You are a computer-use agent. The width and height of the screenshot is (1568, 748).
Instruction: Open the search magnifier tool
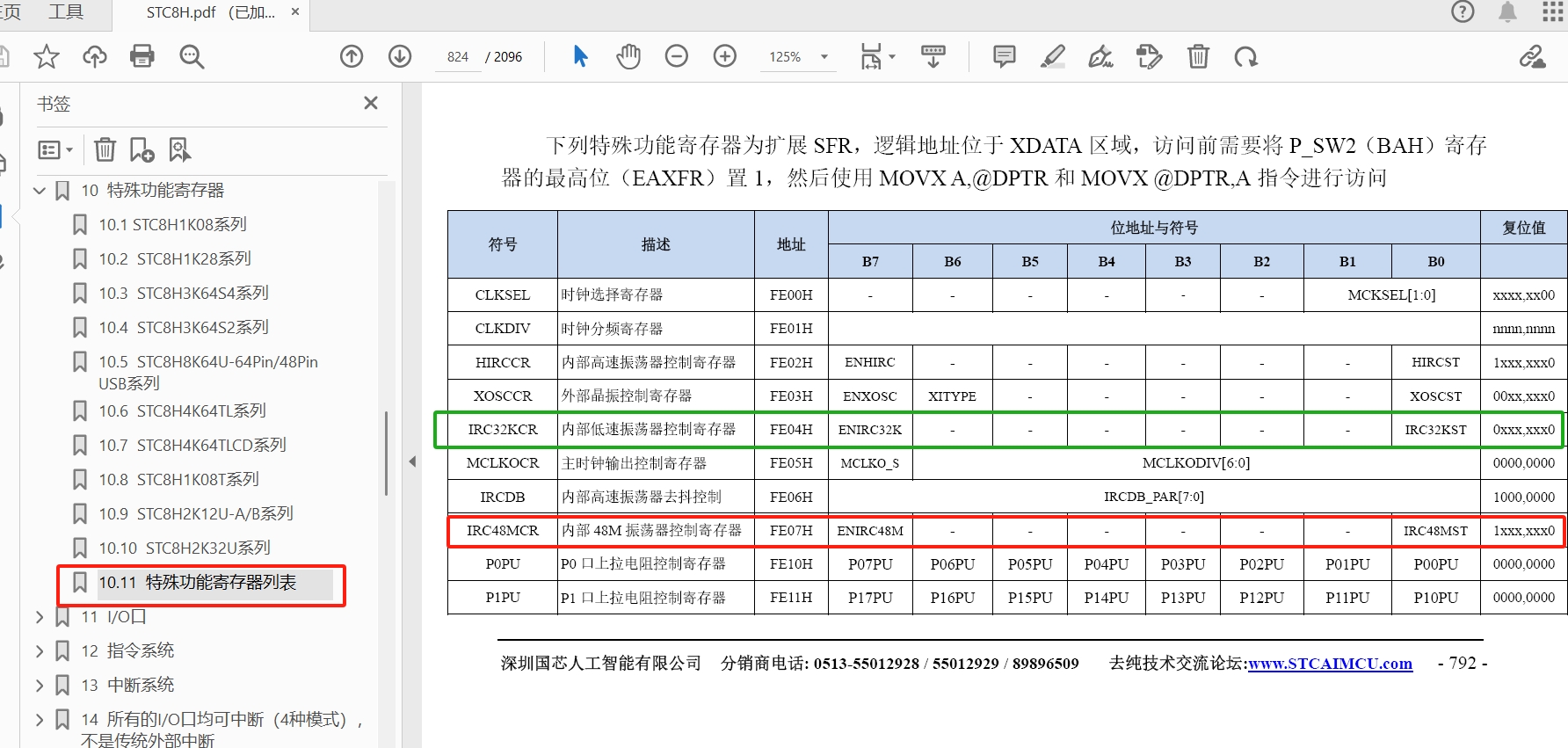coord(192,57)
